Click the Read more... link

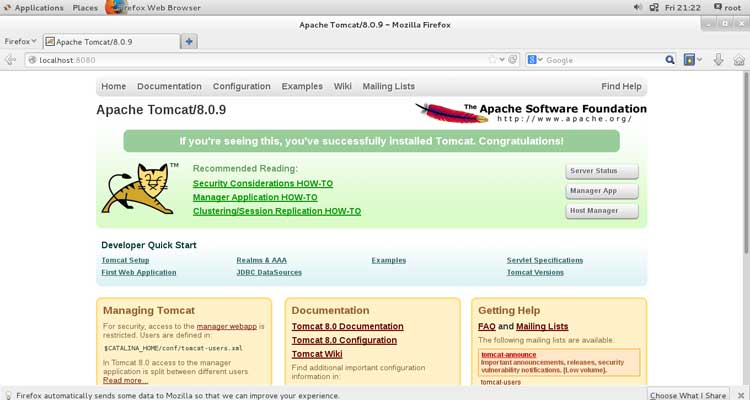[125, 380]
